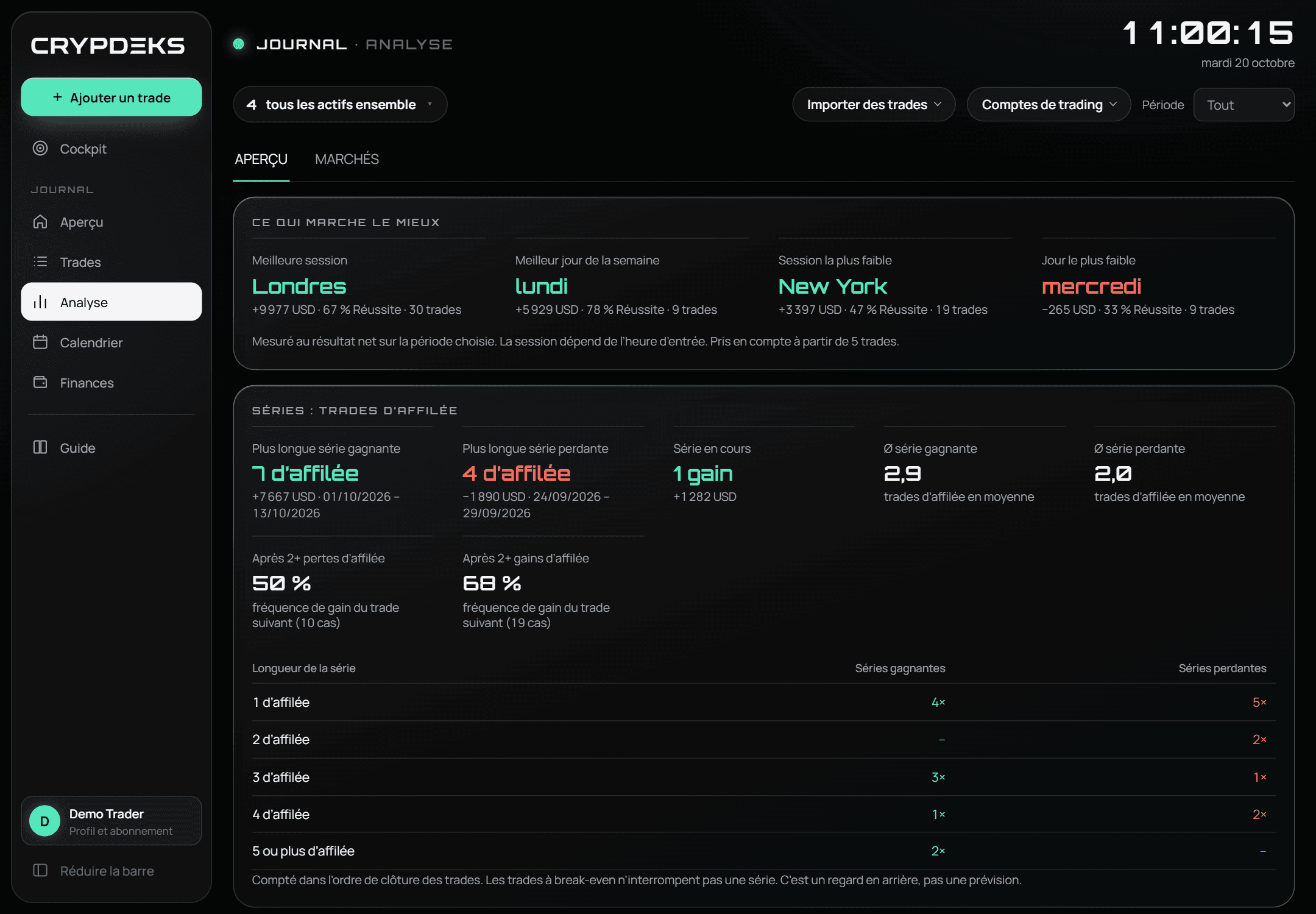Open the Comptes de trading dropdown
1316x914 pixels.
1049,104
